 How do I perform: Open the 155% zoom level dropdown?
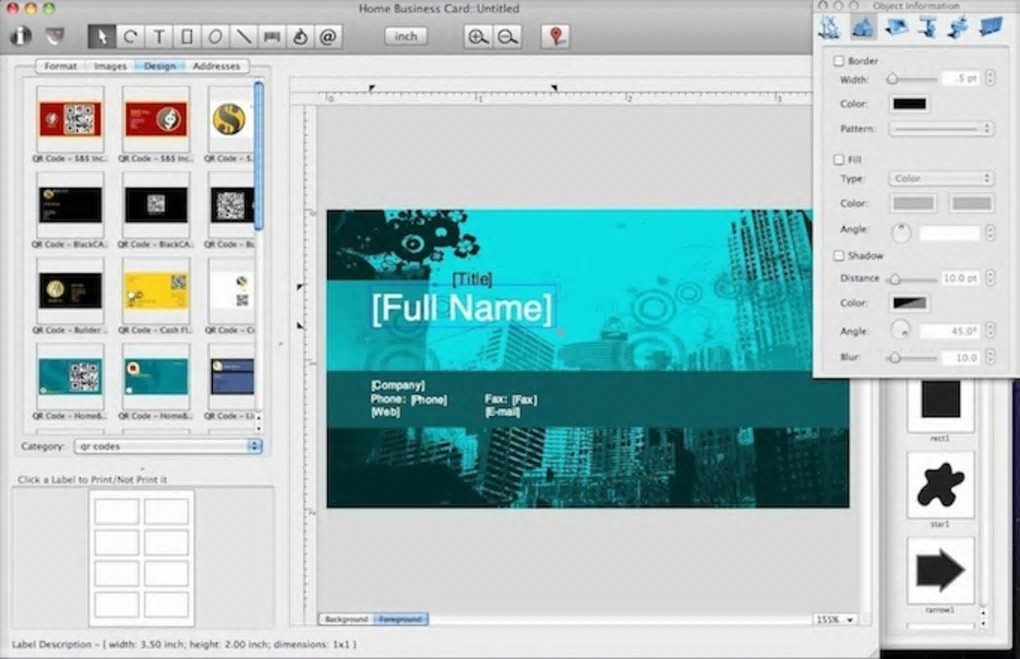pyautogui.click(x=835, y=620)
